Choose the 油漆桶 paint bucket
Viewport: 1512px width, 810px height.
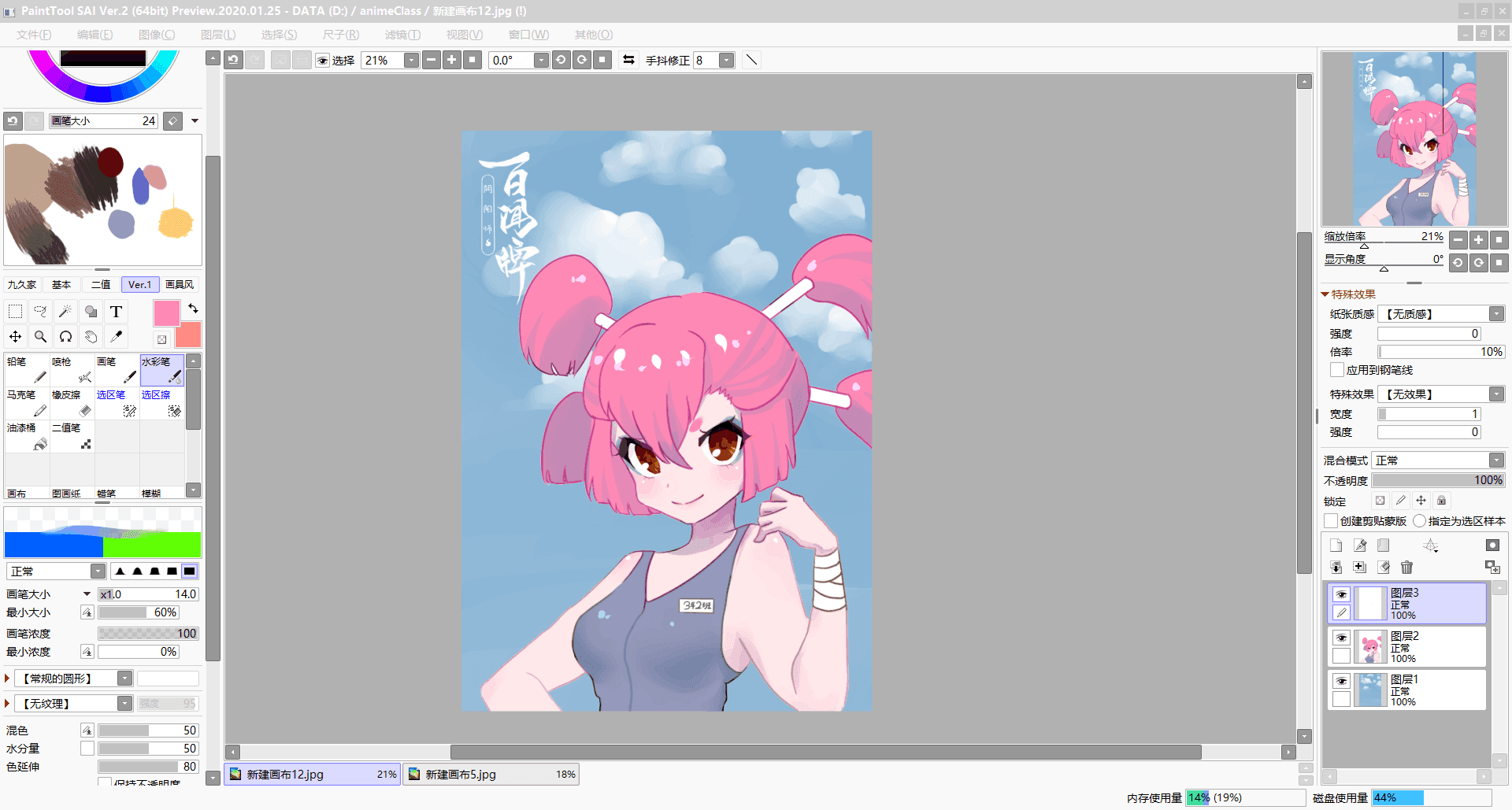[x=27, y=436]
